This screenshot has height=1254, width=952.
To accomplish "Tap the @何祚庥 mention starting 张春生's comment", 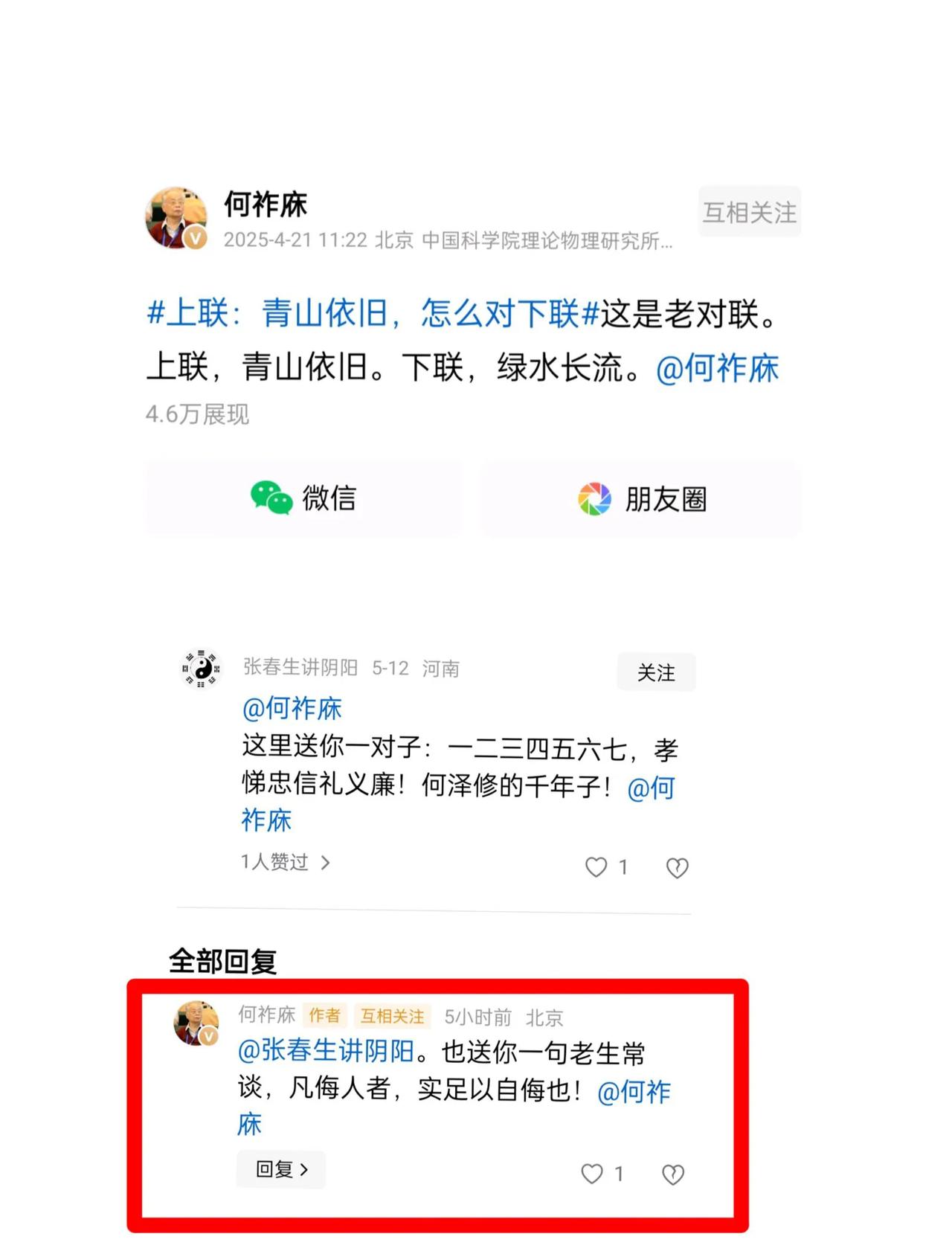I will (292, 709).
